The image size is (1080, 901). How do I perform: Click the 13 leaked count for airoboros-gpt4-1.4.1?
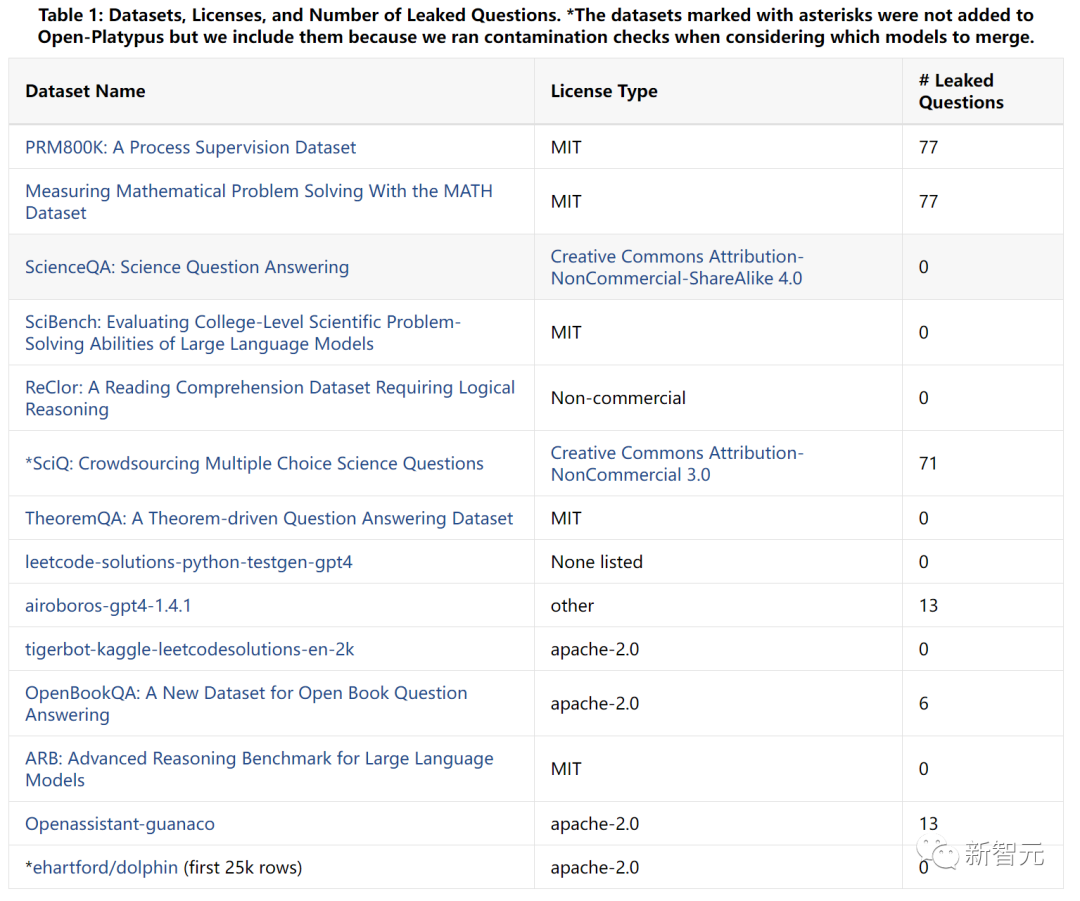coord(928,605)
